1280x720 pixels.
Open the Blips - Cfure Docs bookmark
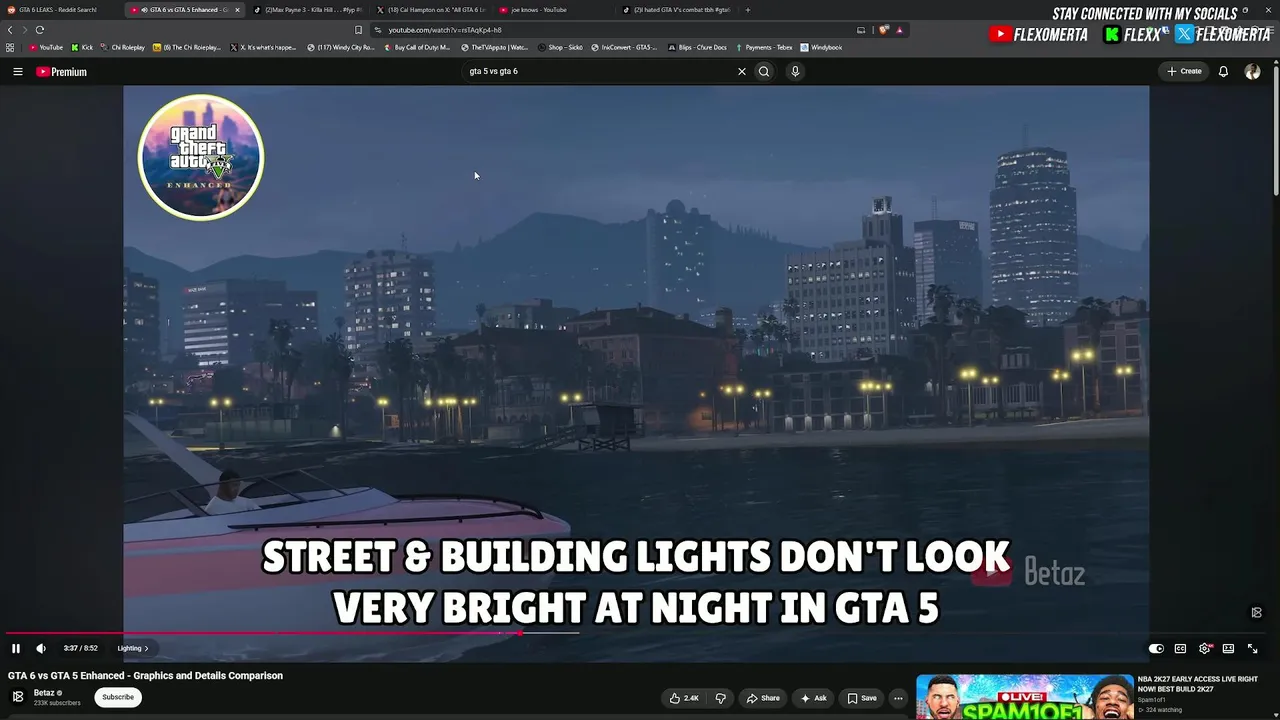click(x=697, y=47)
